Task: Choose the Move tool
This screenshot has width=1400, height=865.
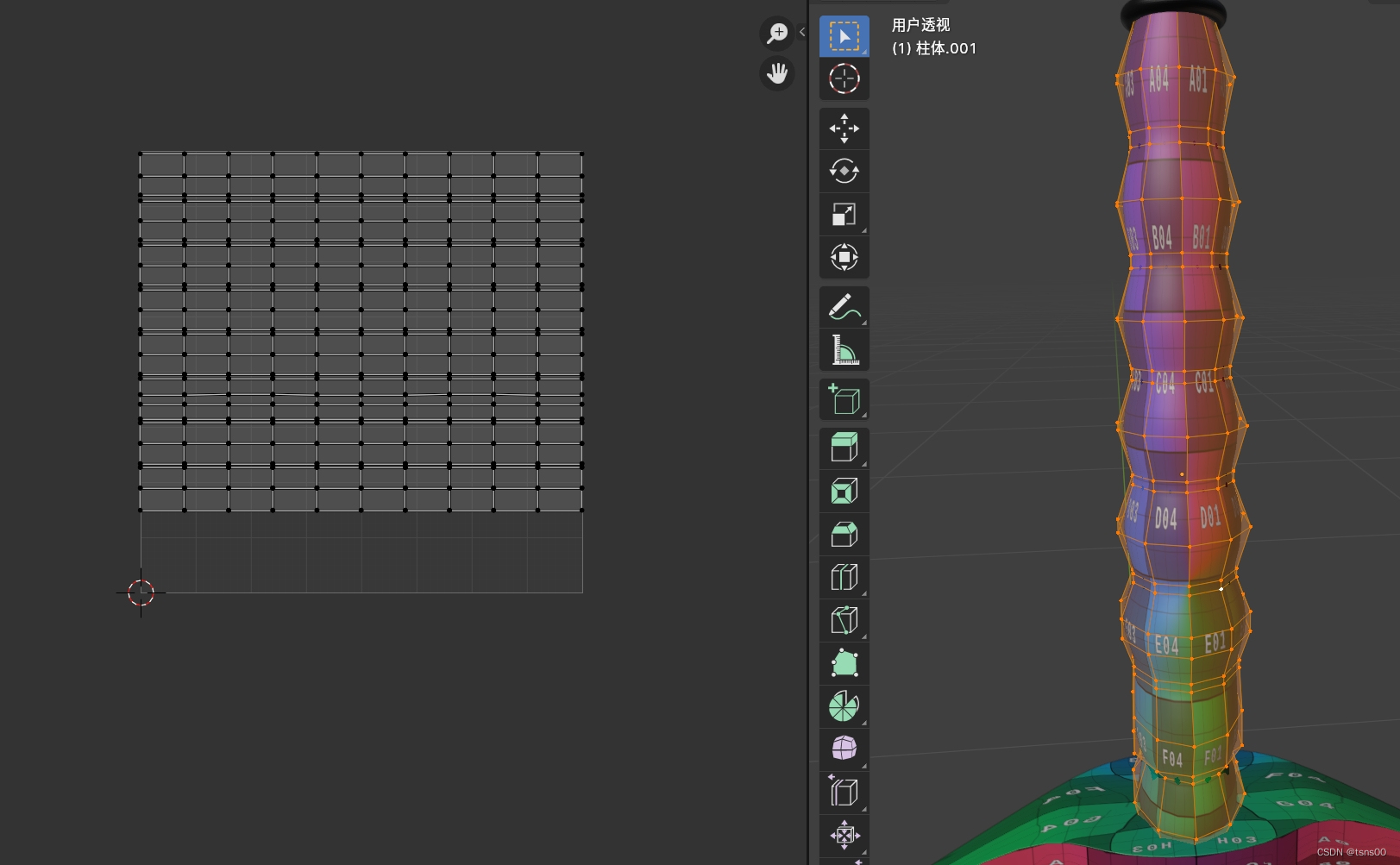Action: [x=844, y=128]
